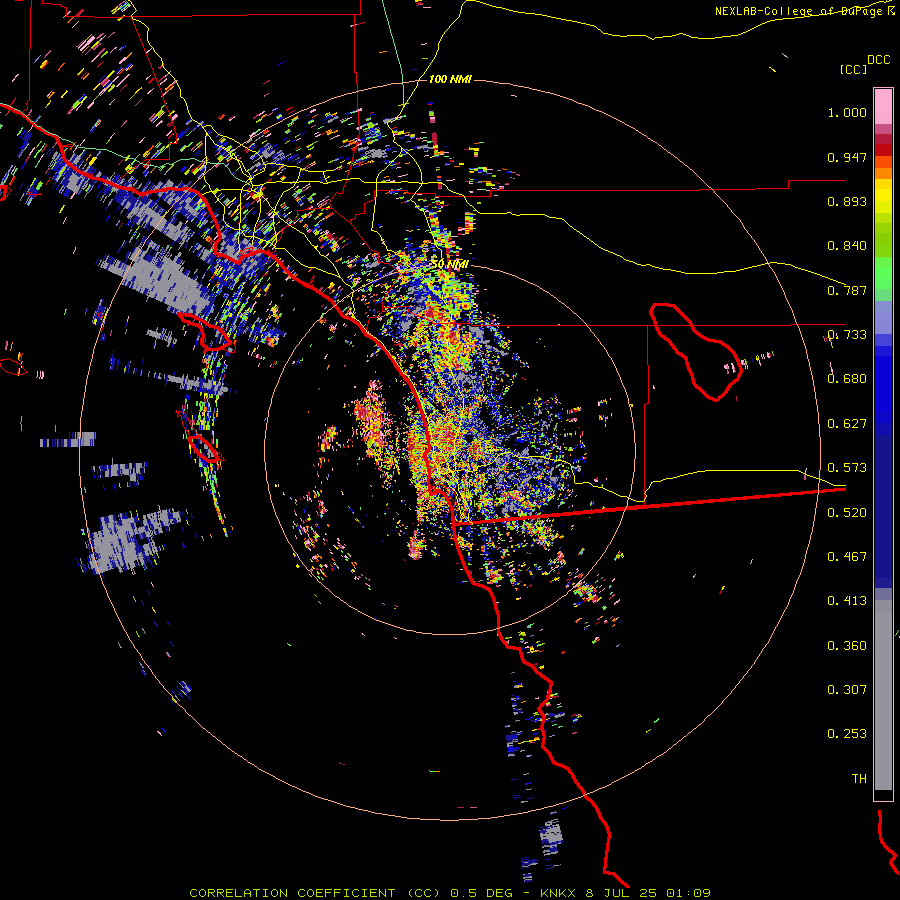The image size is (900, 900).
Task: Pick the gray segment of the color bar
Action: coord(883,695)
